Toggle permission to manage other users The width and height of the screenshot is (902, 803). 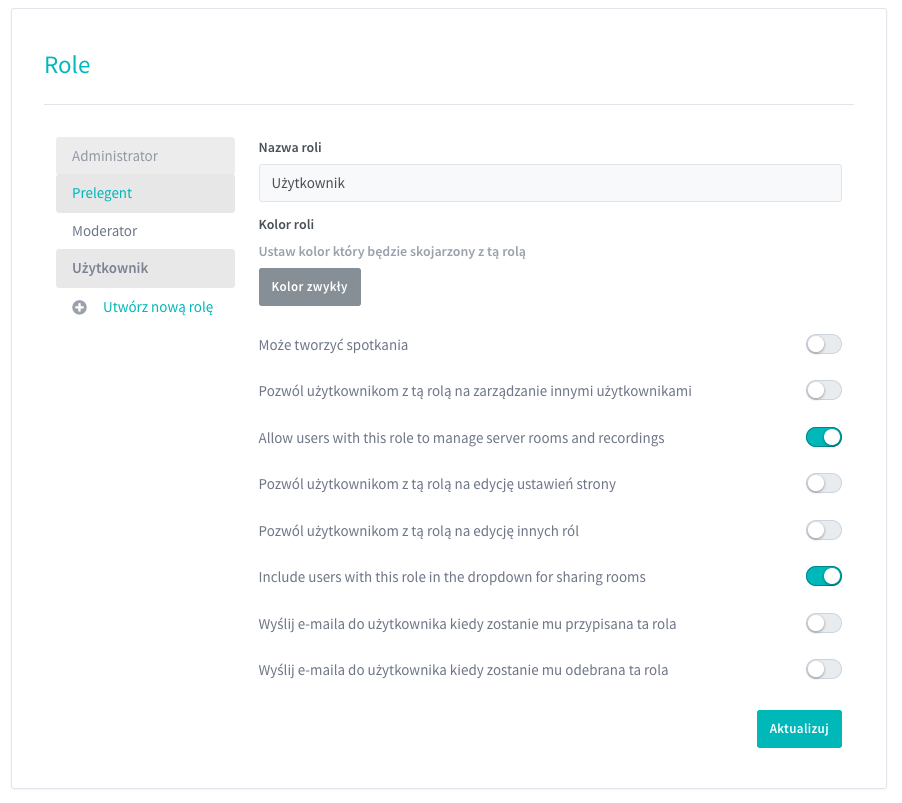point(824,391)
